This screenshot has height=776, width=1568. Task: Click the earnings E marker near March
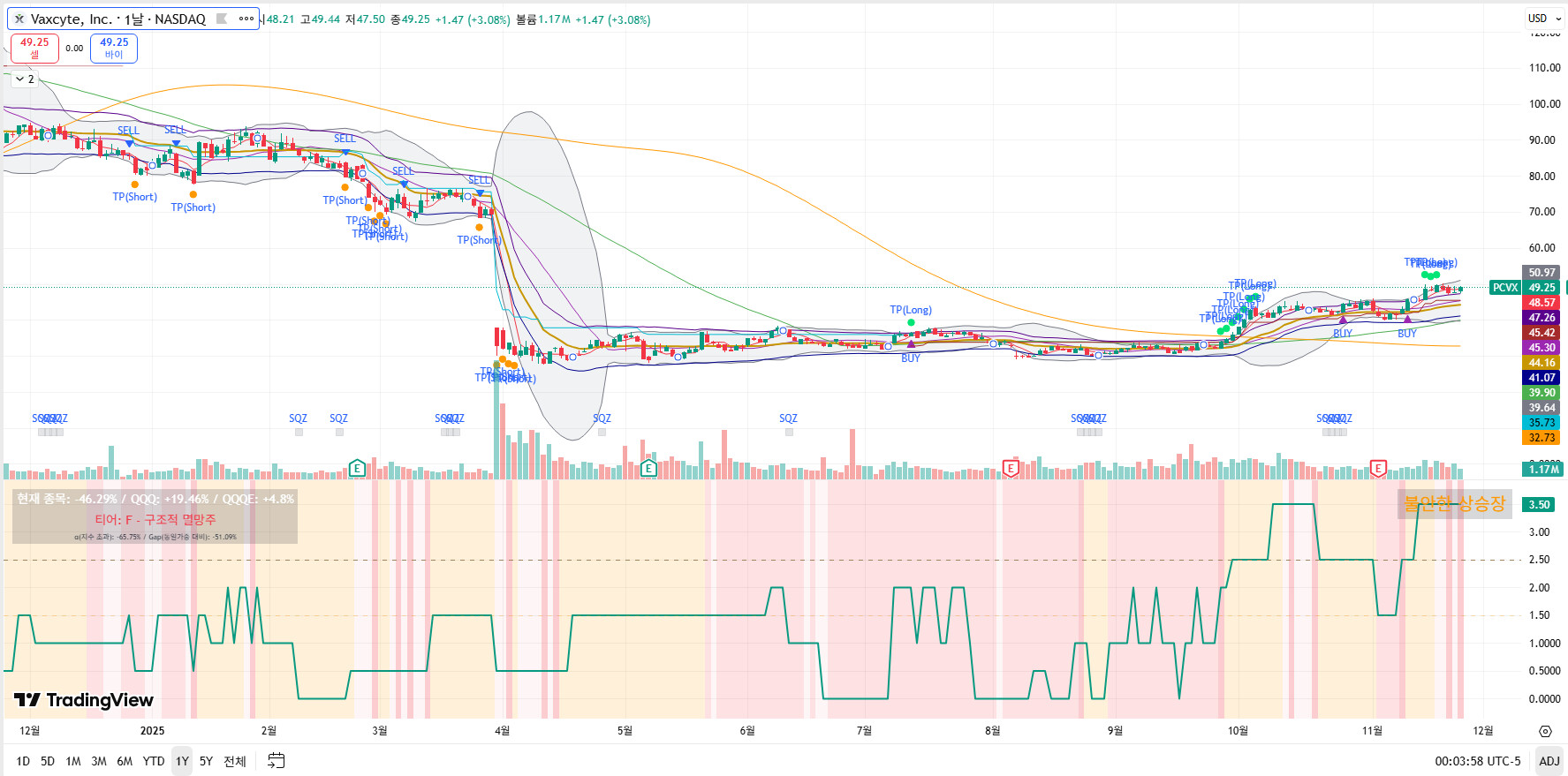coord(357,468)
